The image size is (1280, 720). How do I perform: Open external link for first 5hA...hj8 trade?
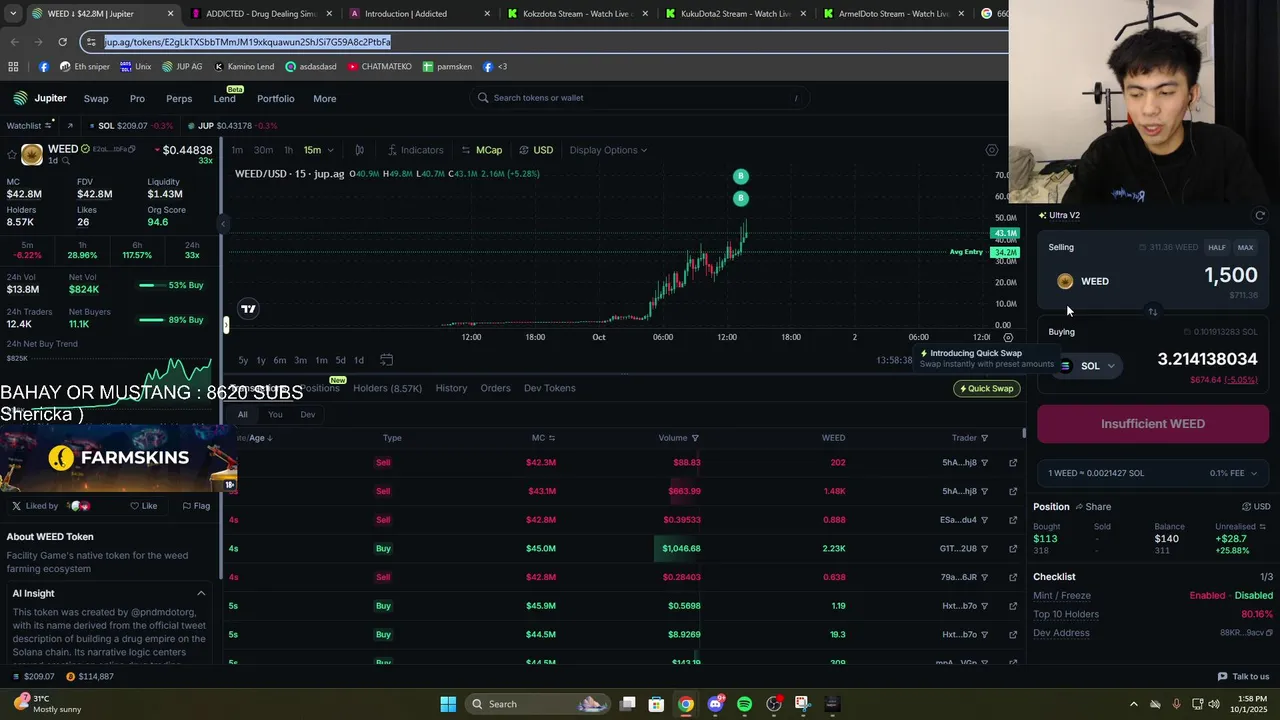(x=1013, y=463)
